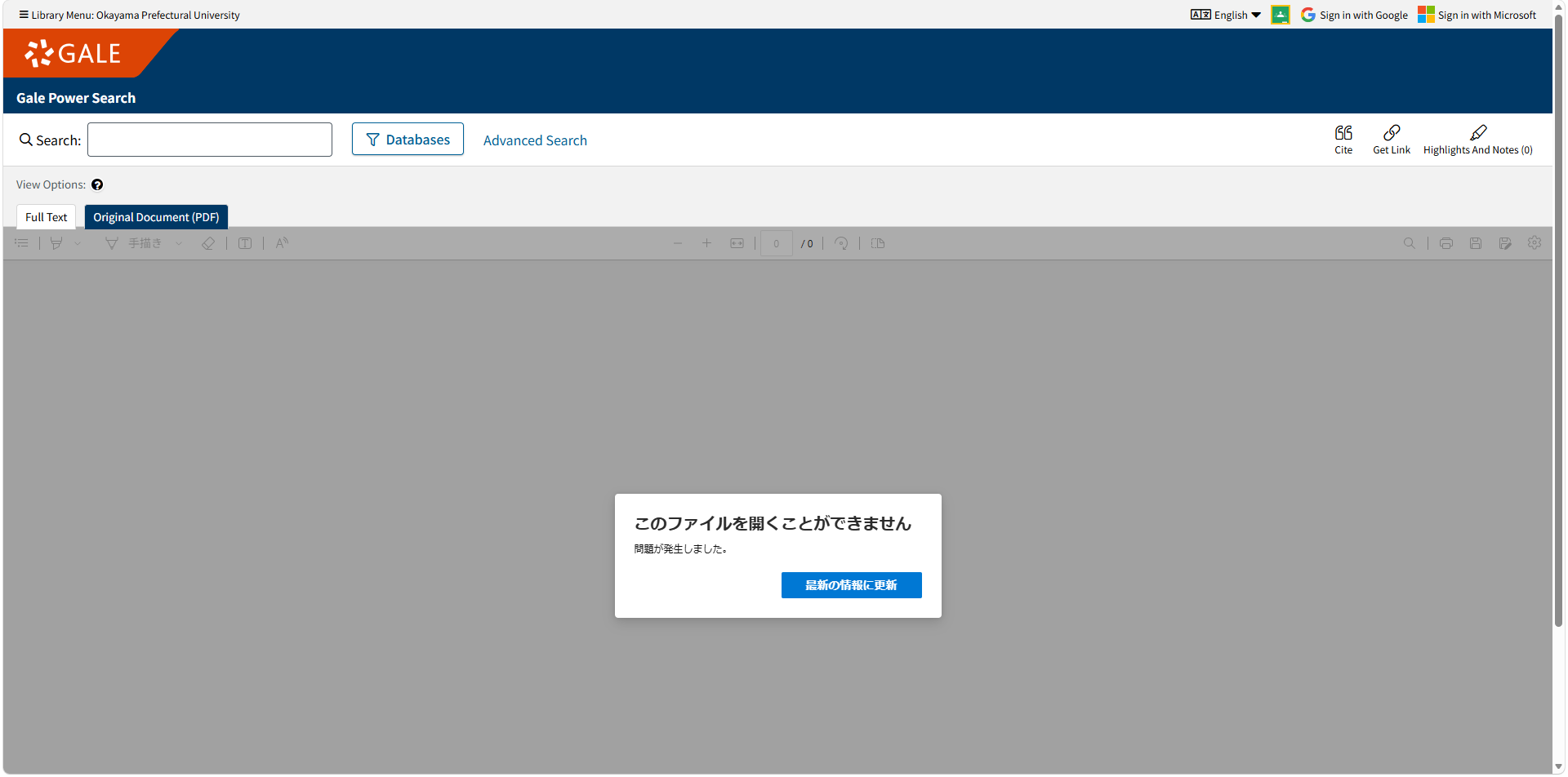Switch to the Full Text tab
1568x777 pixels.
coord(47,217)
